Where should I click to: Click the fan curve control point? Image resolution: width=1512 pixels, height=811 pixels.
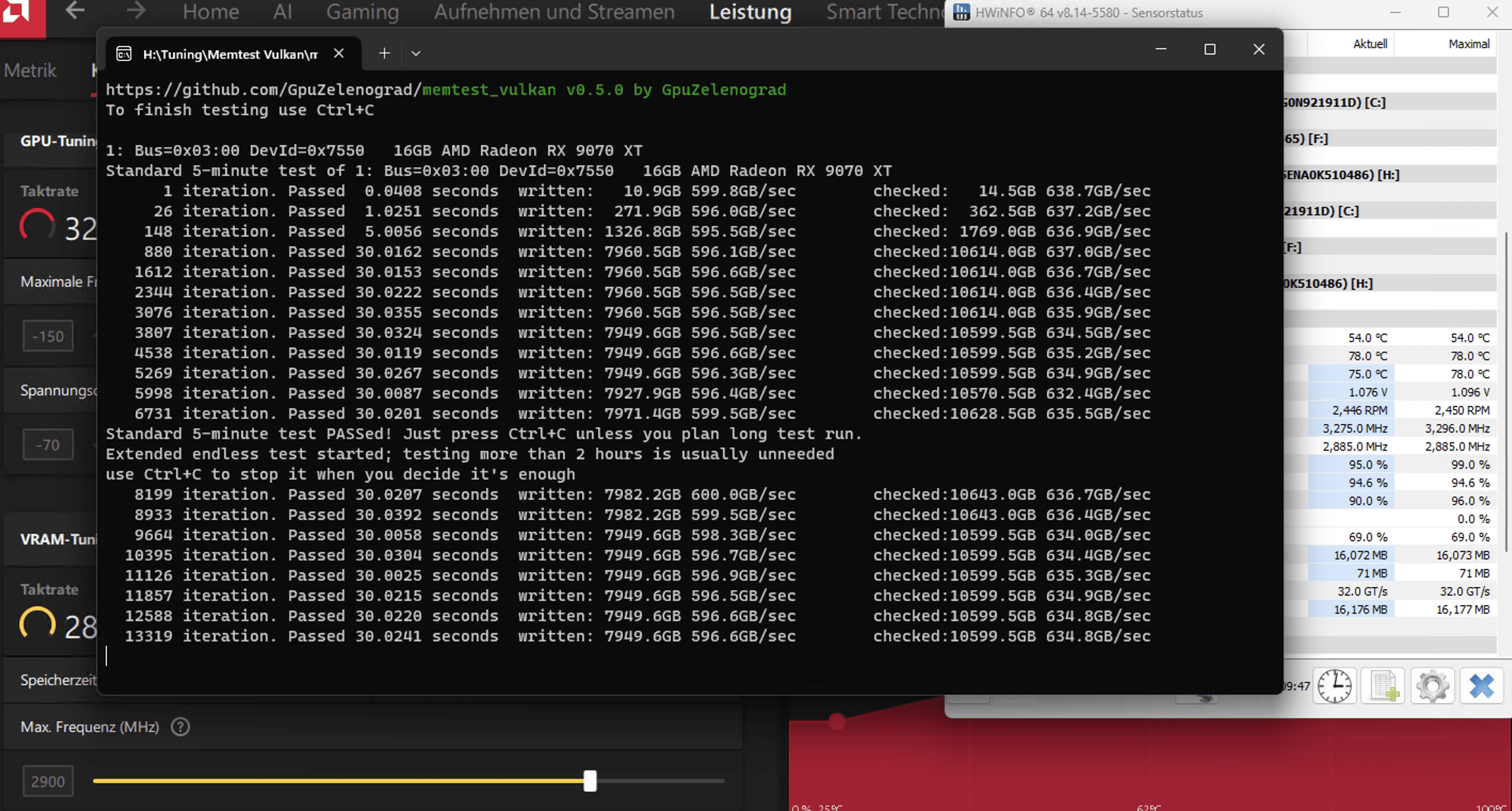tap(837, 721)
